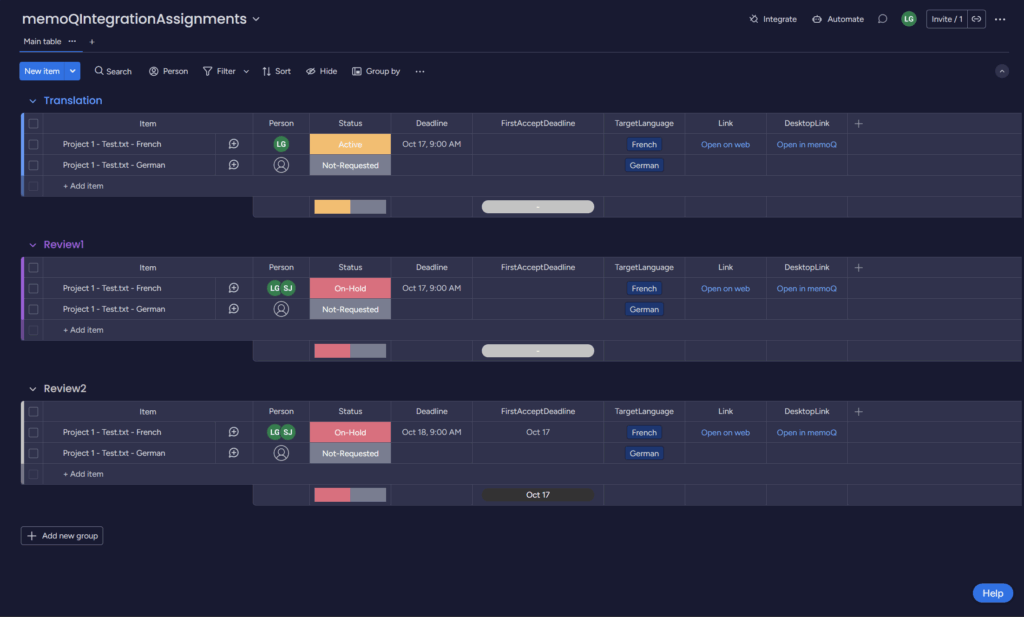Expand the board title dropdown chevron
The height and width of the screenshot is (617, 1024).
(x=256, y=19)
